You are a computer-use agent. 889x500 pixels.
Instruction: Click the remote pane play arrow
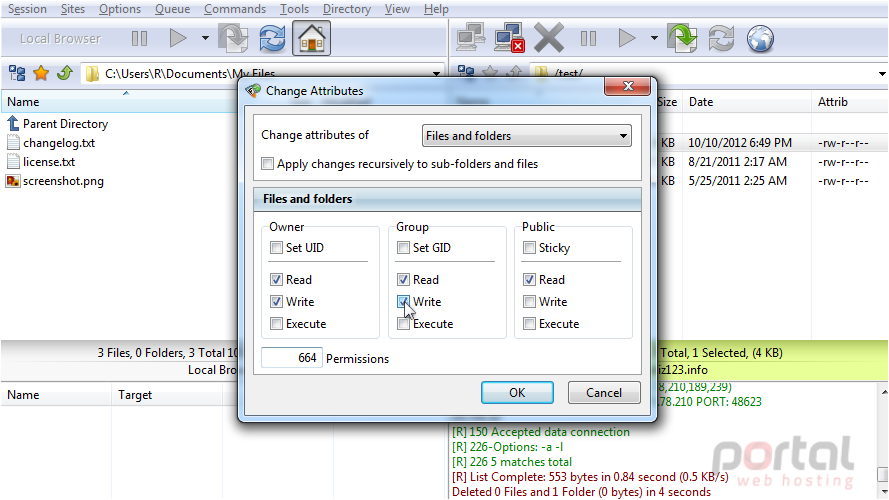[627, 39]
